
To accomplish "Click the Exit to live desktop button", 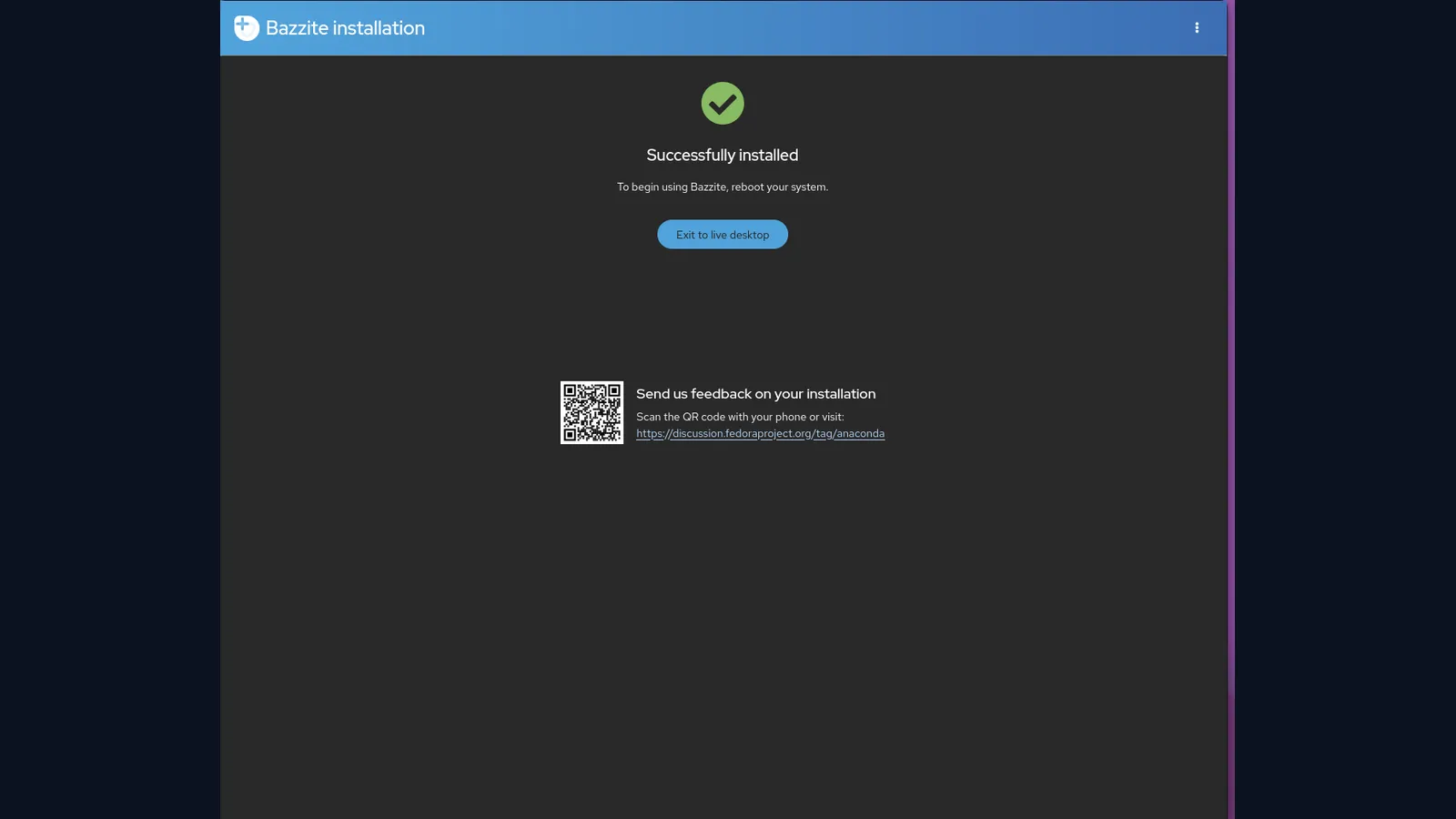I will (723, 235).
